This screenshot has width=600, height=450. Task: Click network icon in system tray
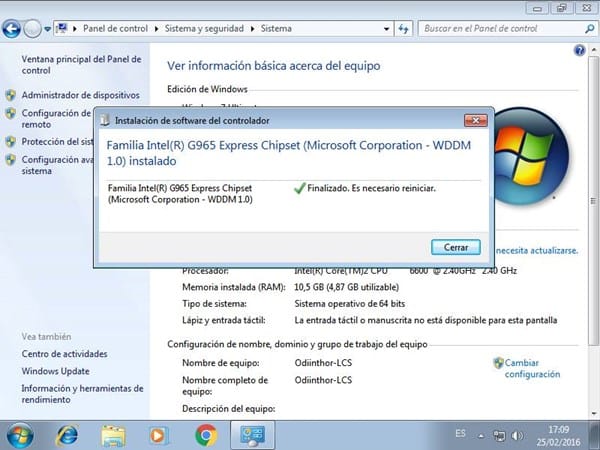point(499,435)
